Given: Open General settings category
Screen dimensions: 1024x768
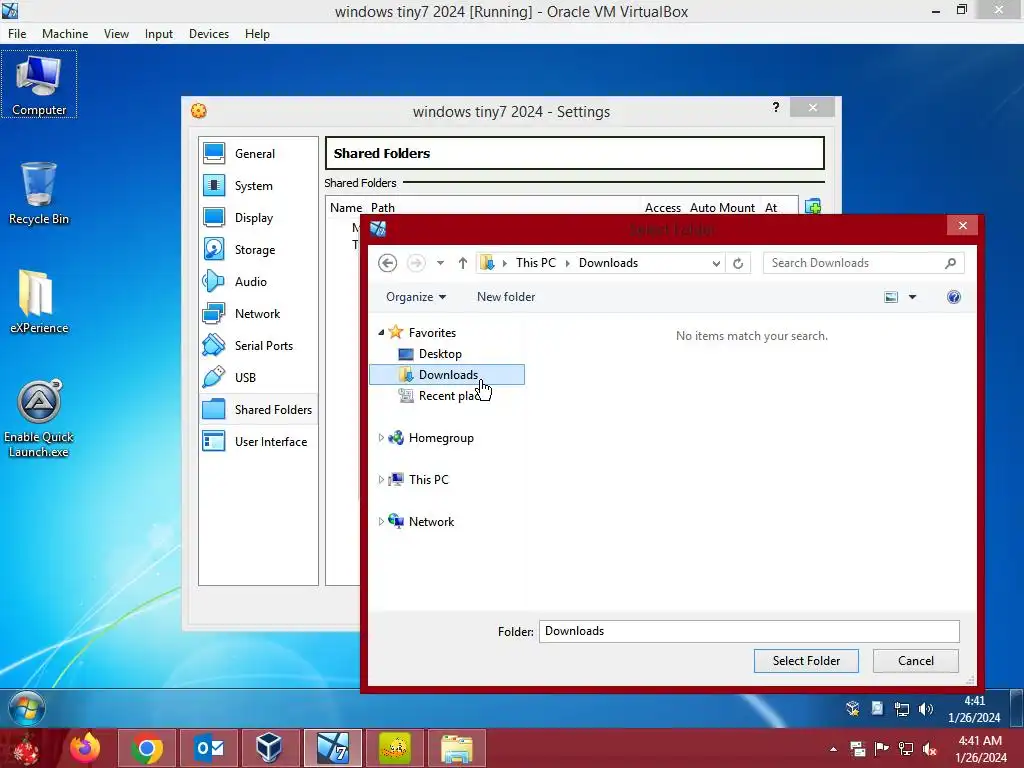Looking at the screenshot, I should click(x=258, y=153).
